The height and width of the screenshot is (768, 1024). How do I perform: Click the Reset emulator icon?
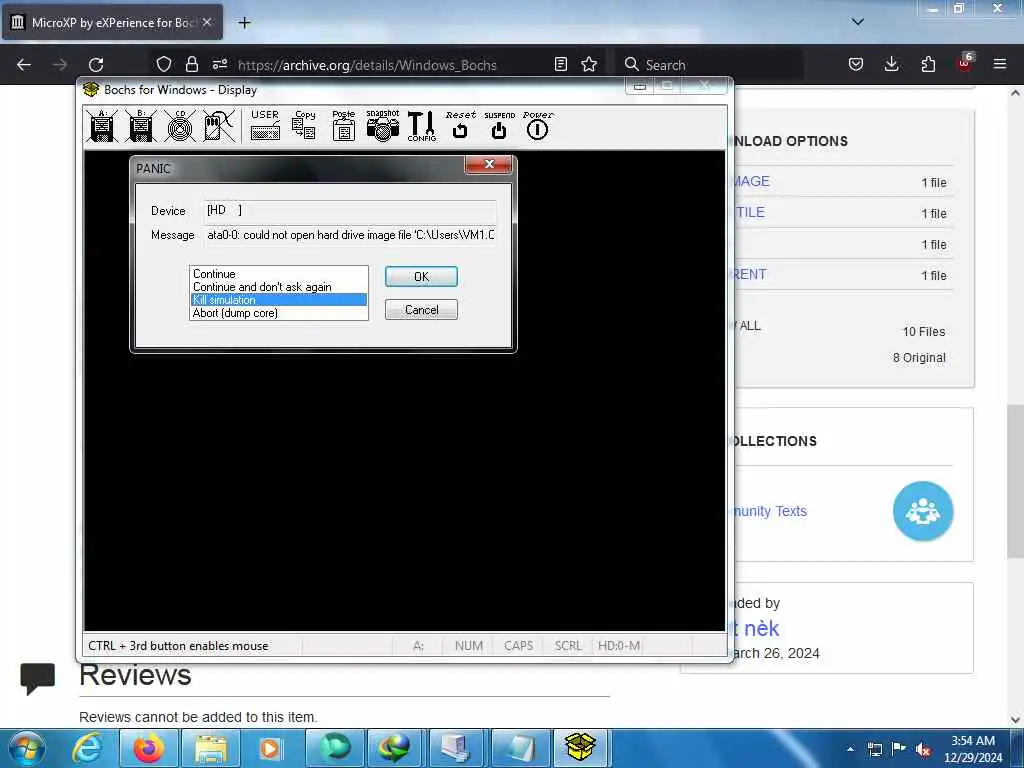tap(460, 125)
